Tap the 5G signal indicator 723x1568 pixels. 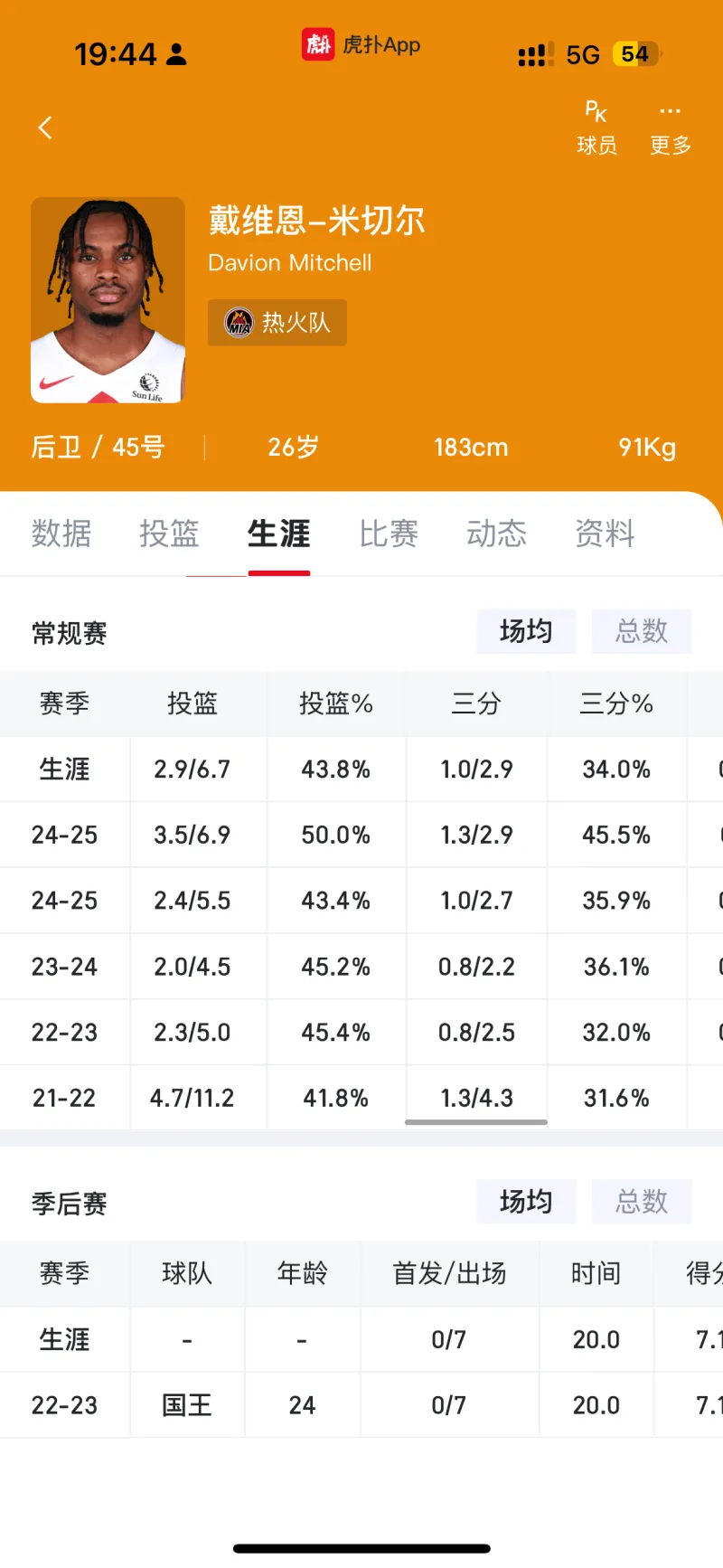pyautogui.click(x=583, y=55)
